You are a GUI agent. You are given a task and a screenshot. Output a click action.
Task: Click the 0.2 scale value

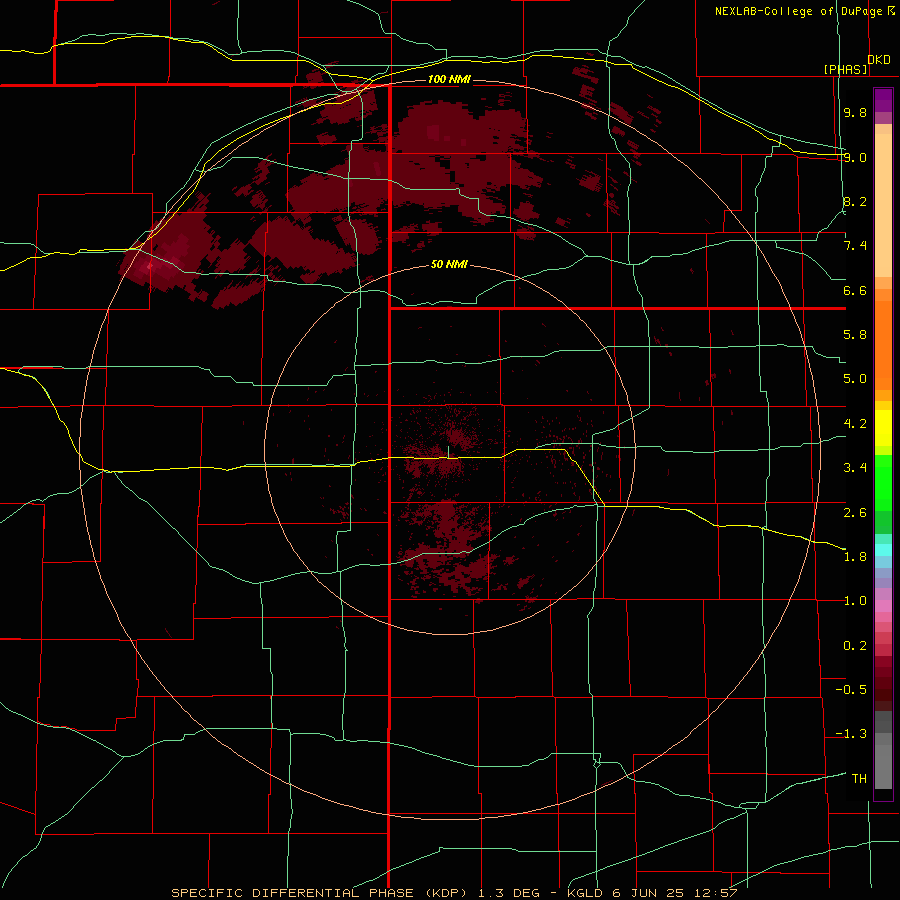855,646
